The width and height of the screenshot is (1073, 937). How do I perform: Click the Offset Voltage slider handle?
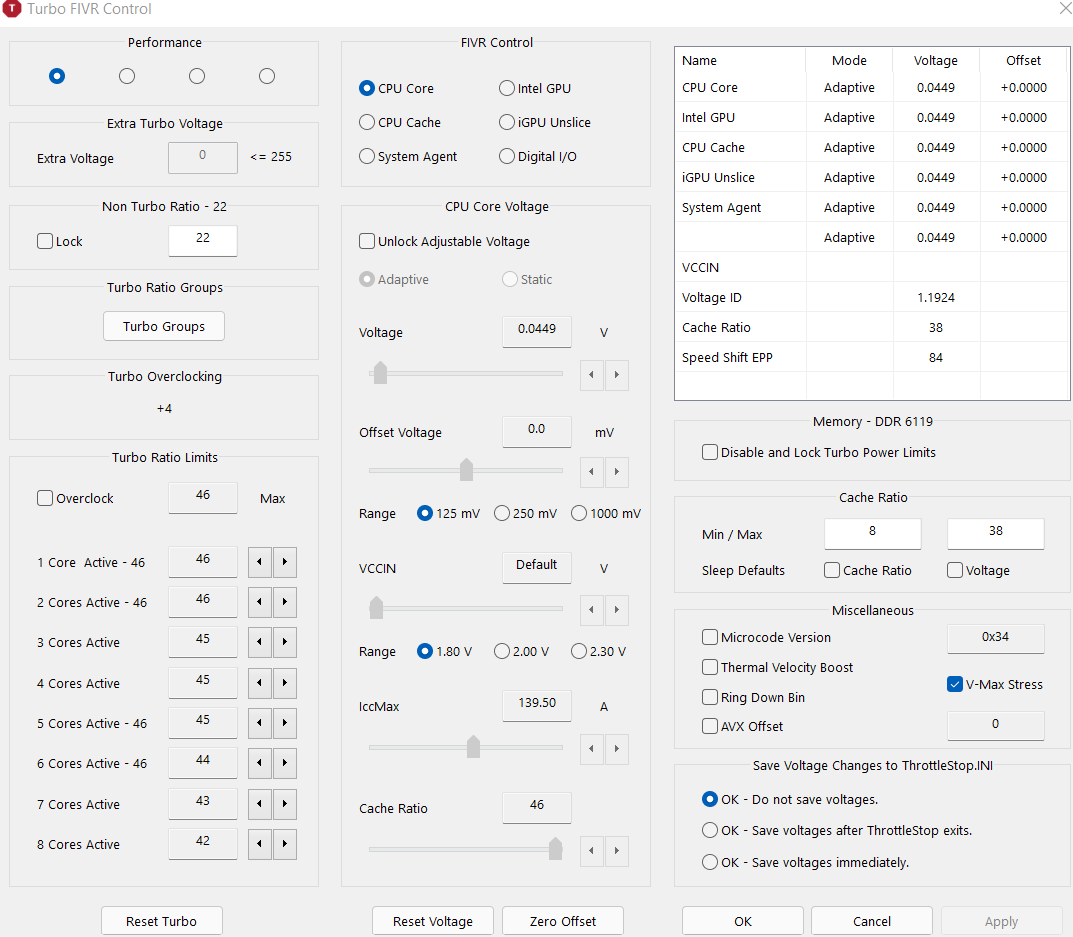tap(466, 470)
